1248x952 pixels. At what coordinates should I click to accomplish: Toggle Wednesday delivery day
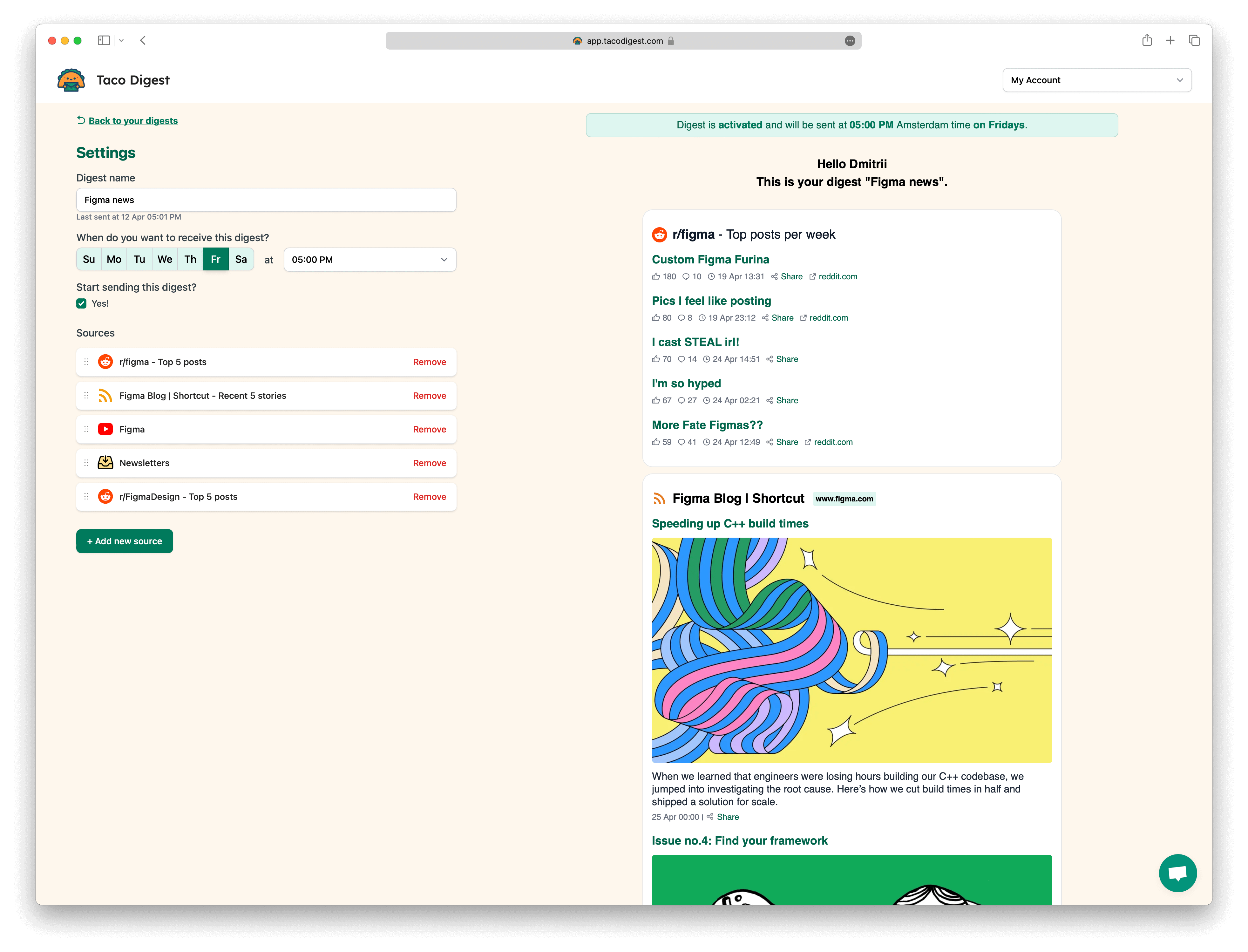point(165,260)
